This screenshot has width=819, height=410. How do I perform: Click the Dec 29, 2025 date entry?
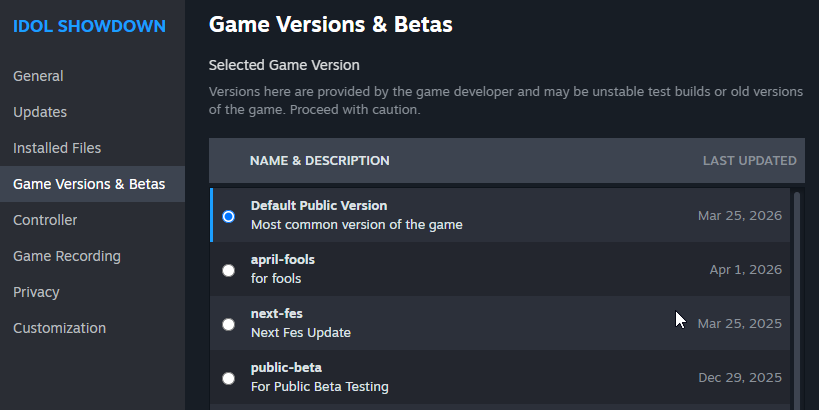click(x=740, y=378)
